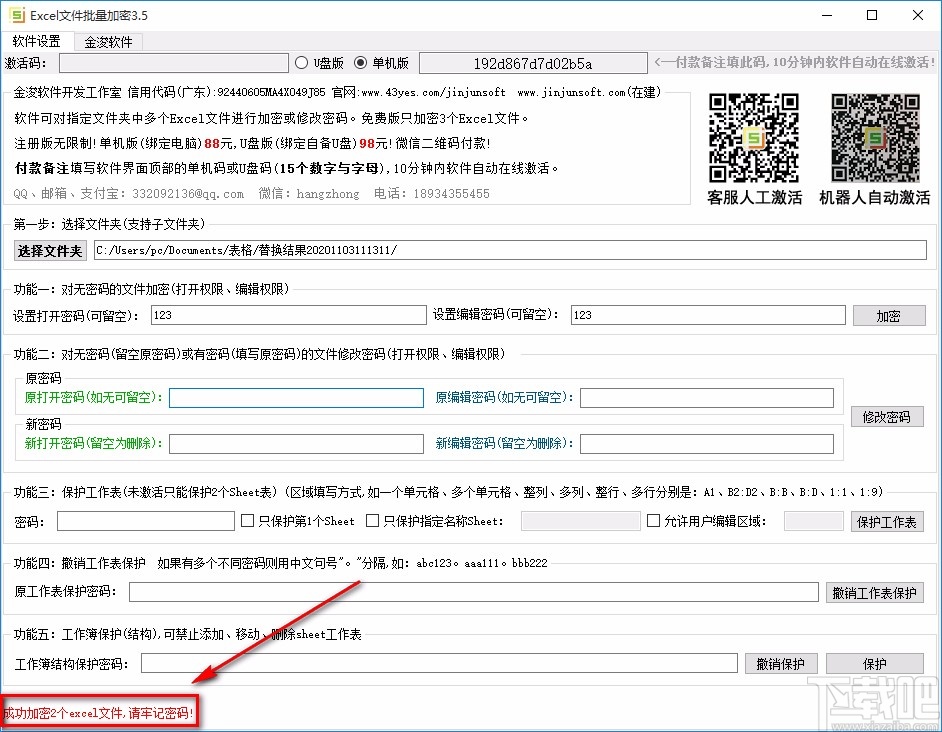Select the U盘版 radio button

[x=301, y=61]
